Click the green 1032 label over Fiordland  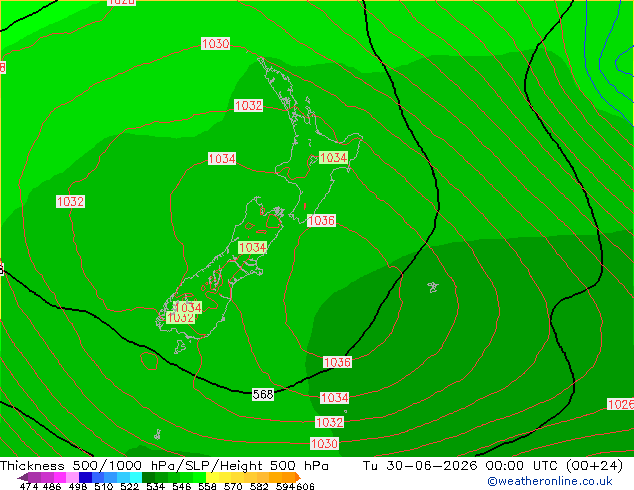[180, 318]
